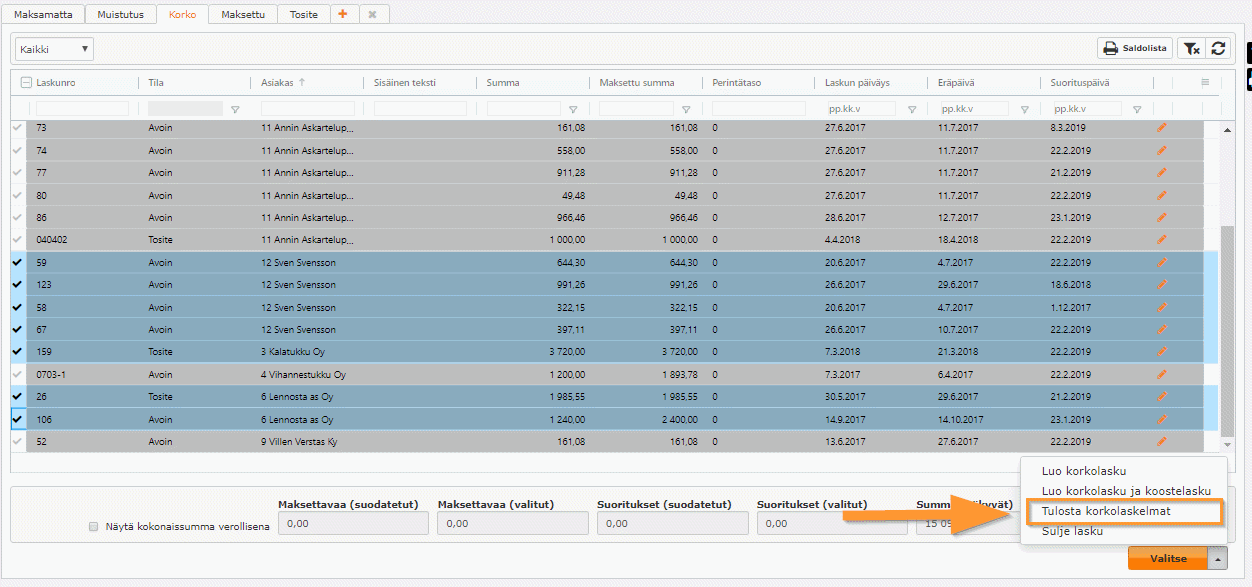Click the Saldolista print button
The image size is (1252, 587).
(1135, 48)
